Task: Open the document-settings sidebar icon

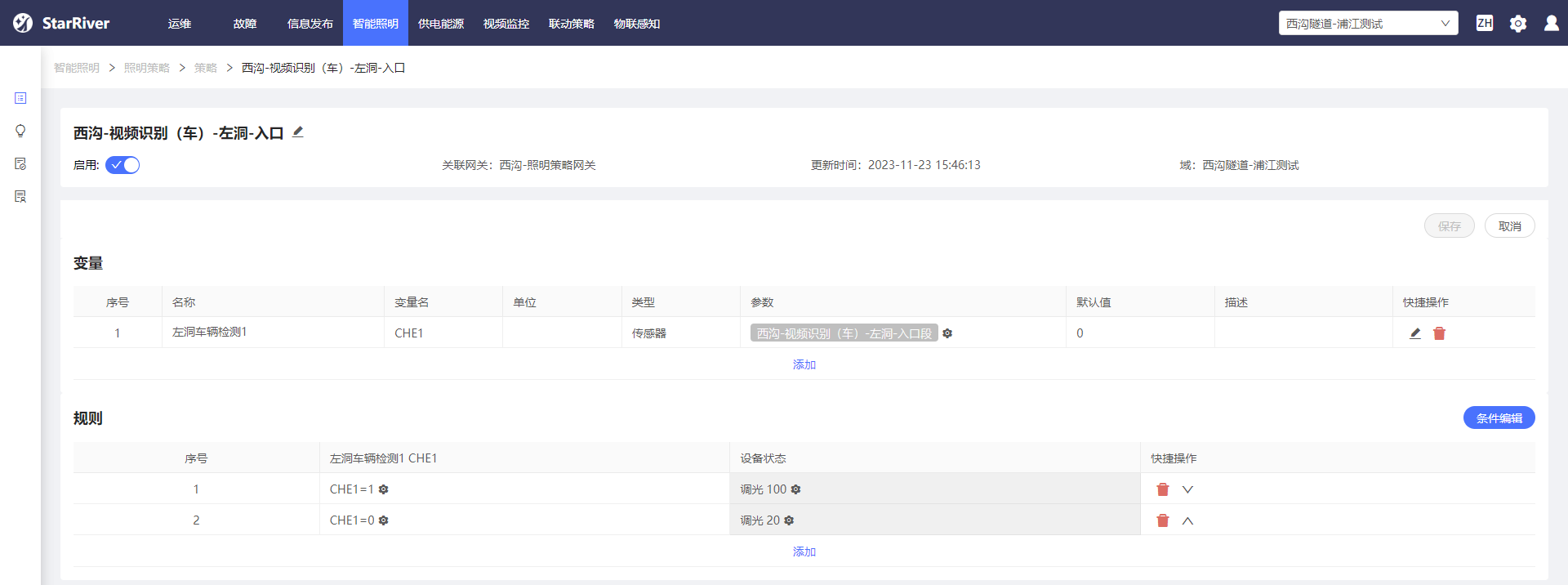Action: click(x=20, y=163)
